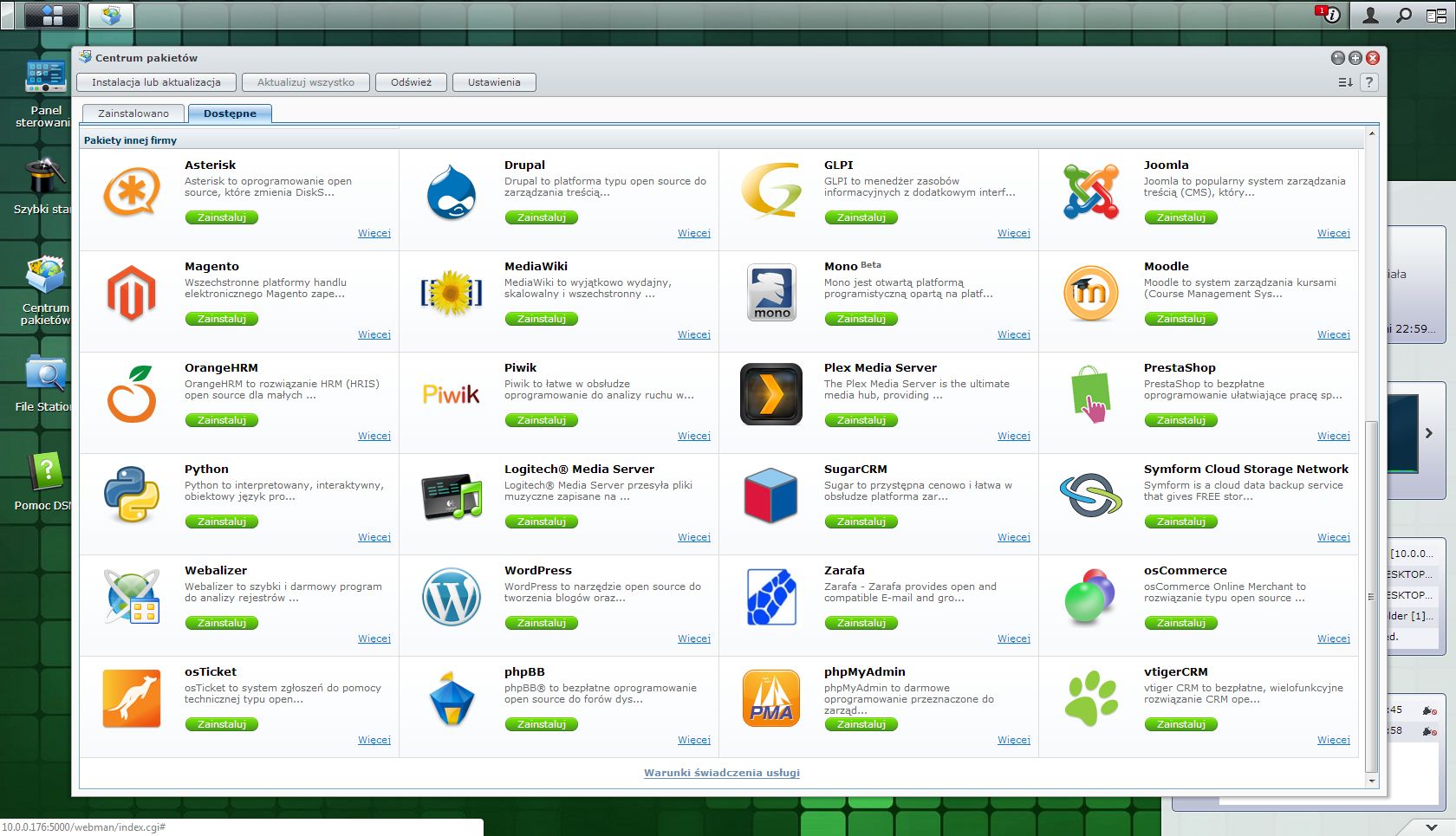This screenshot has width=1456, height=836.
Task: Click the Python package icon
Action: 132,496
